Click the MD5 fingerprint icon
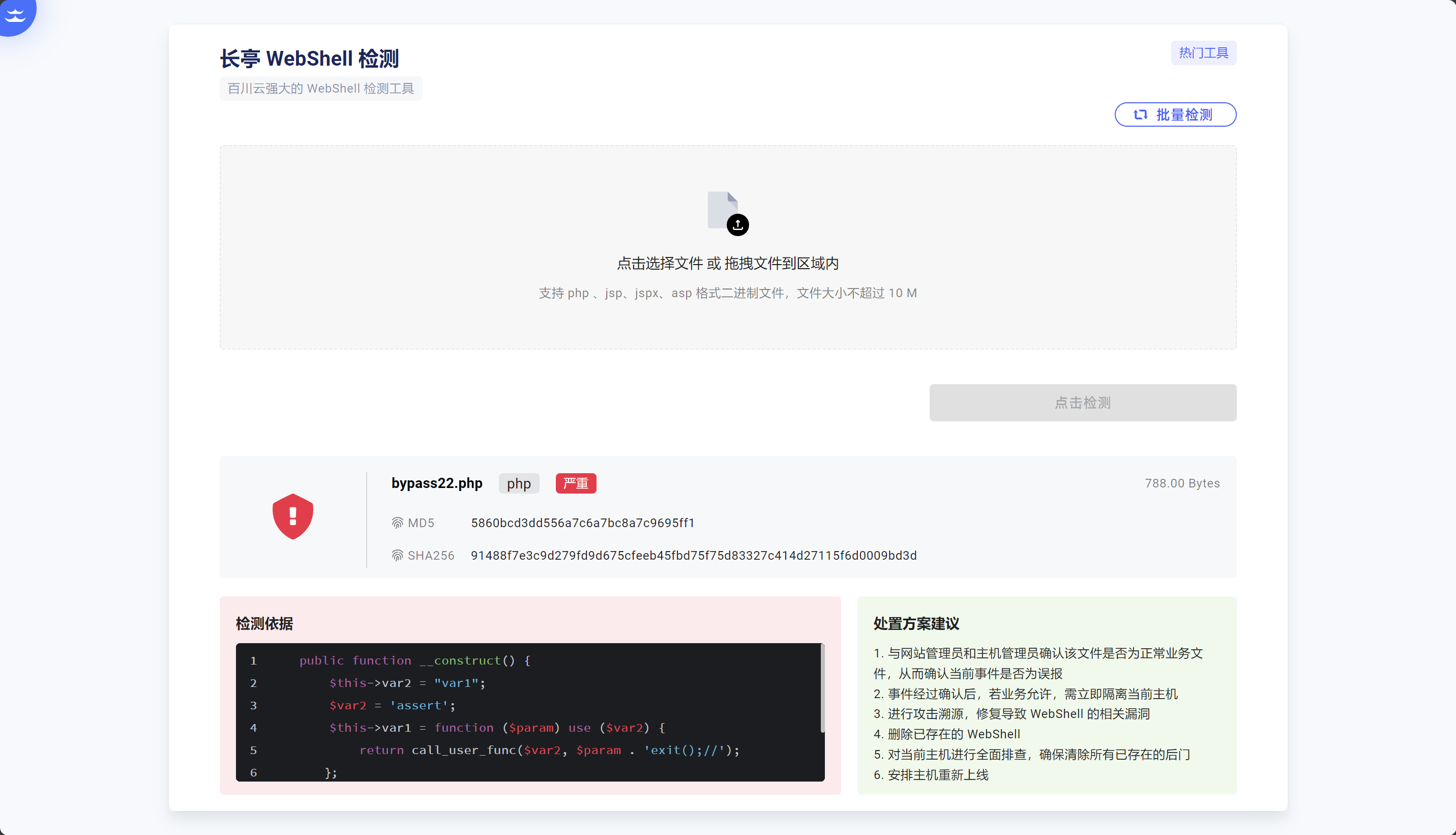The image size is (1456, 835). (397, 523)
